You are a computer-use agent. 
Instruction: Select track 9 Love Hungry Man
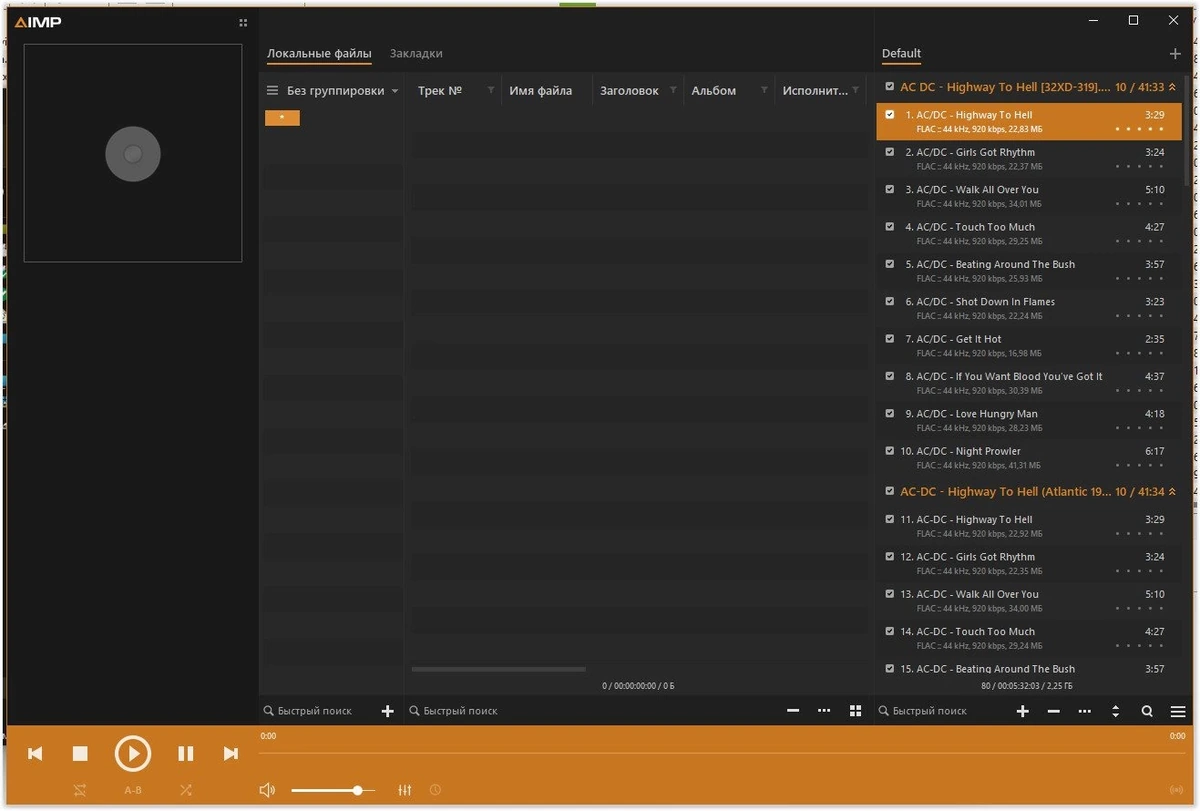point(1029,420)
